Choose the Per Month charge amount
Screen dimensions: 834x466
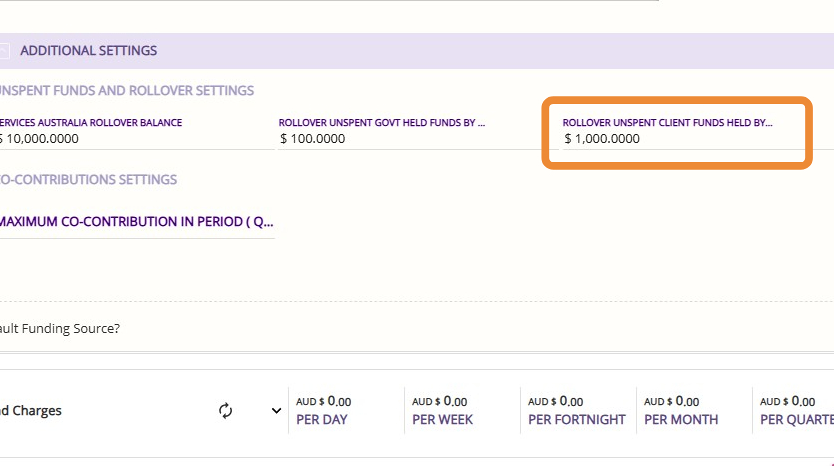click(x=671, y=402)
